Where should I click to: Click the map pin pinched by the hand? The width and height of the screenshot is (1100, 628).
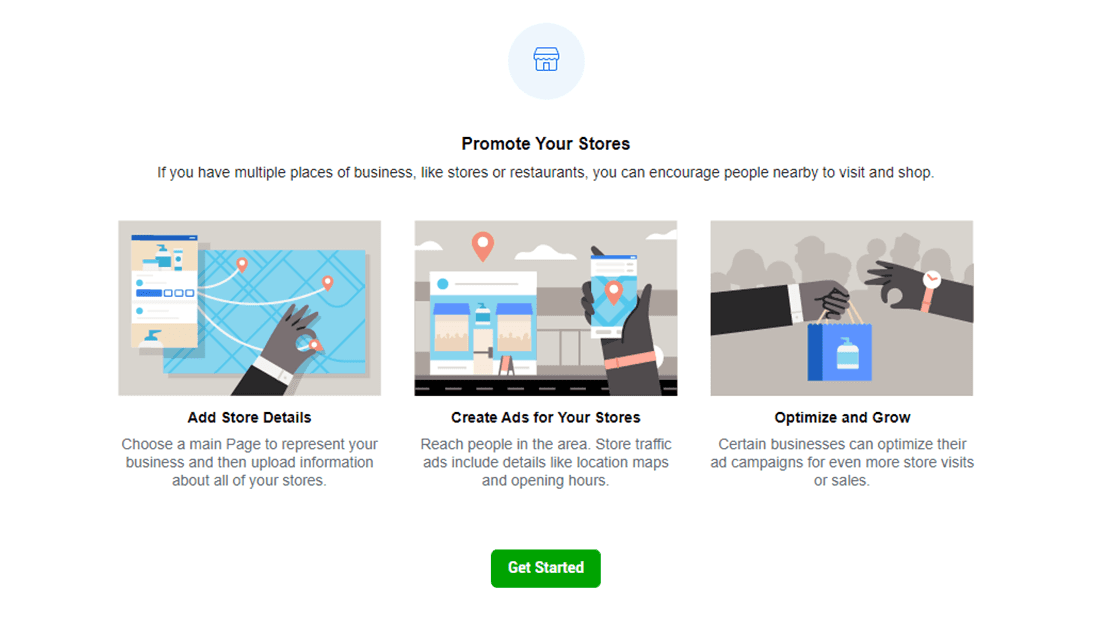(x=315, y=345)
